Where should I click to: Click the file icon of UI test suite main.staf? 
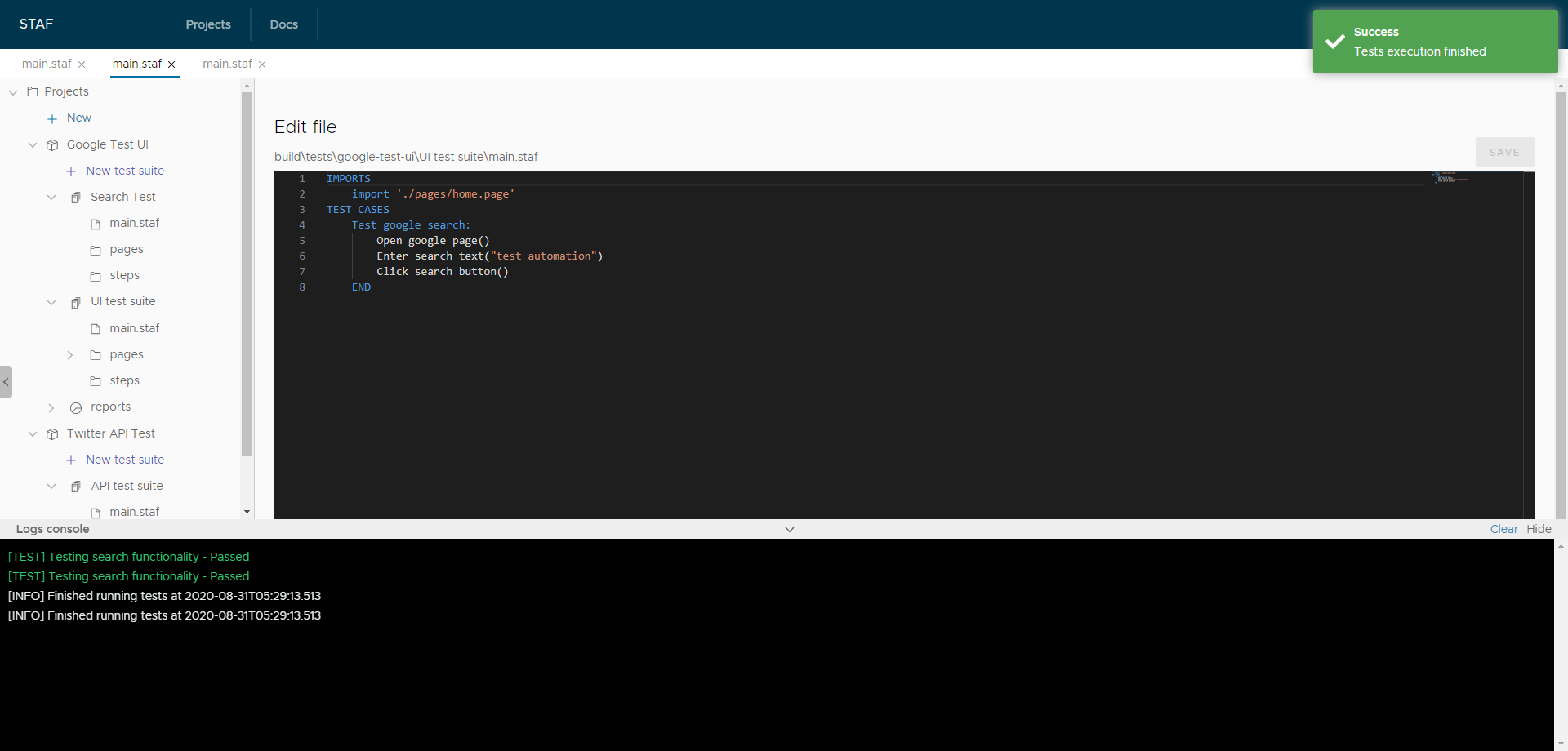point(96,329)
